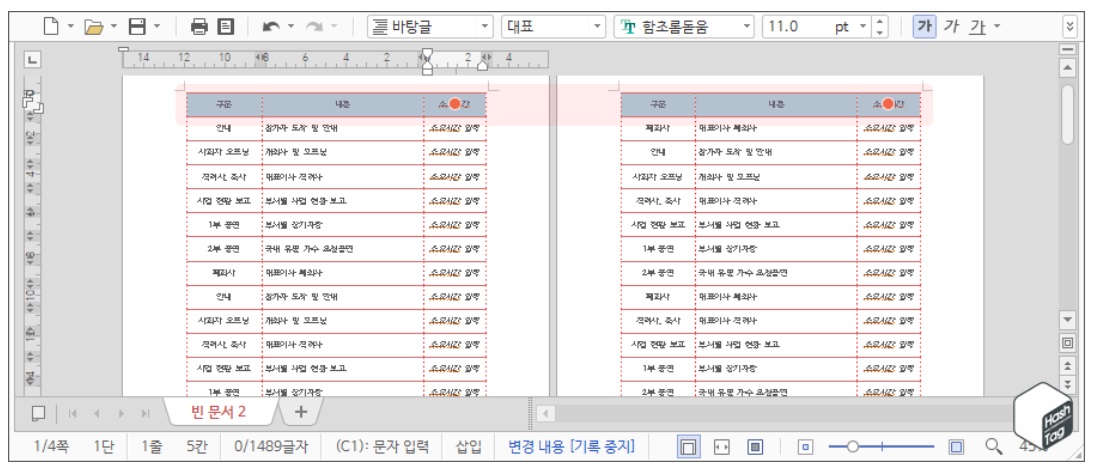This screenshot has height=468, width=1093.
Task: Go to previous page with double-up arrows
Action: 1067,365
